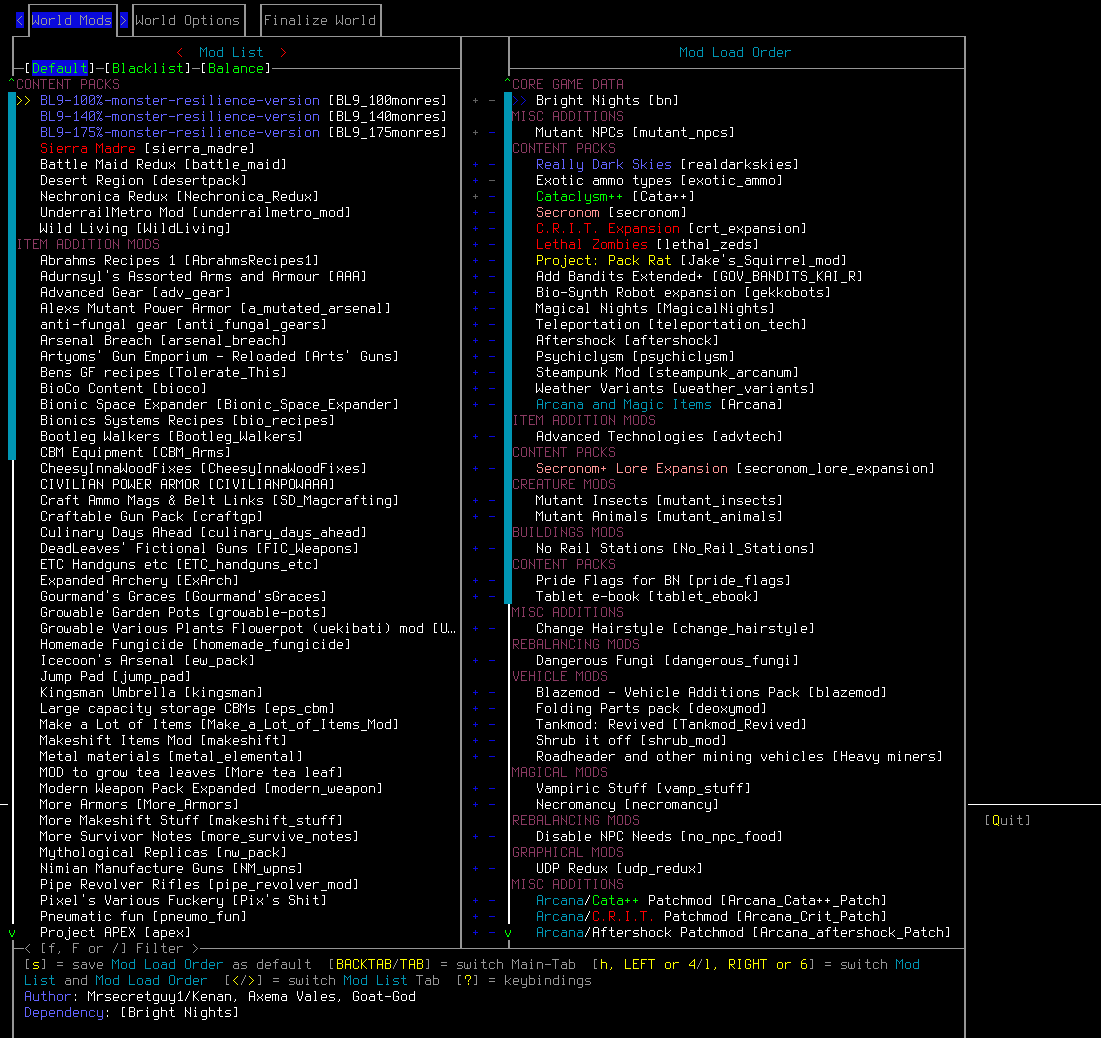Click the right arrow of the Filter bar

[196, 949]
